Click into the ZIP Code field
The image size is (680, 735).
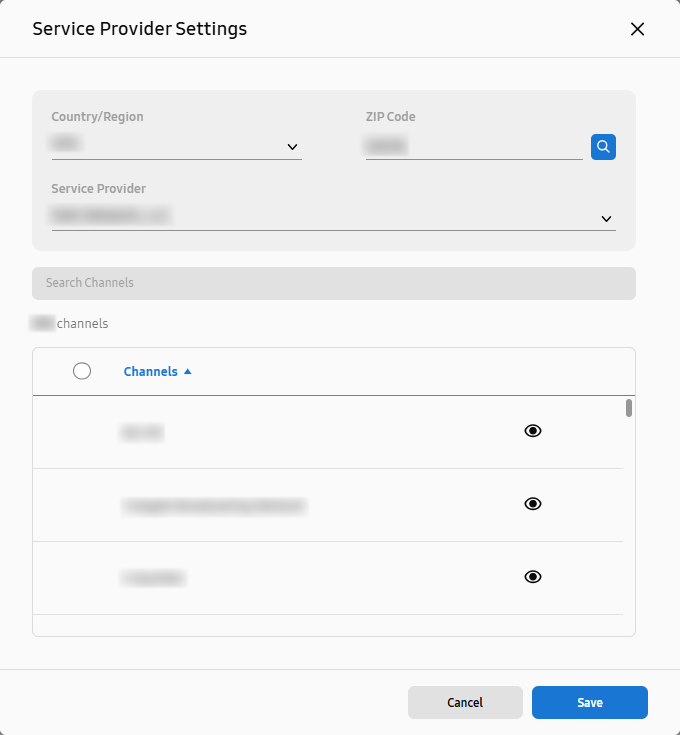click(474, 146)
